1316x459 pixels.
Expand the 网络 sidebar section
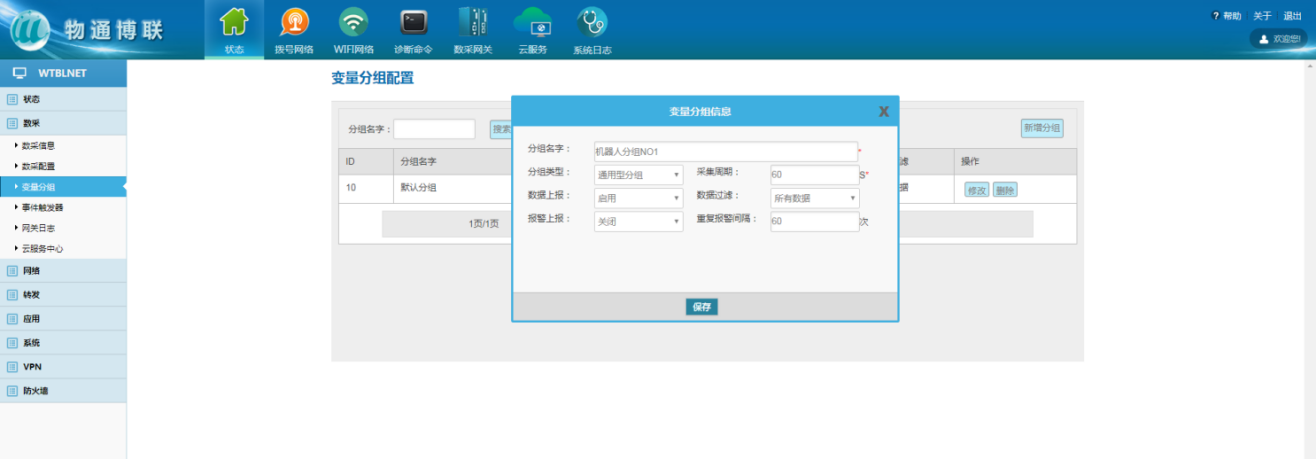point(32,271)
